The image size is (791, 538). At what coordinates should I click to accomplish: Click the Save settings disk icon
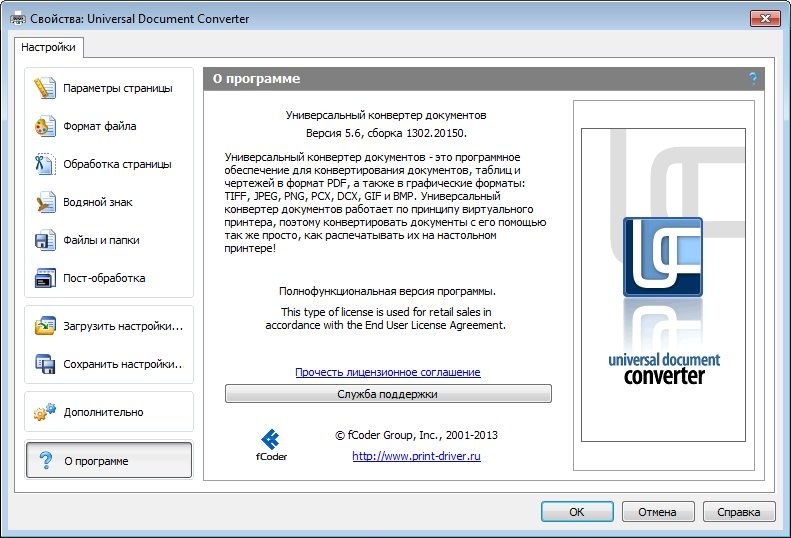pyautogui.click(x=45, y=364)
